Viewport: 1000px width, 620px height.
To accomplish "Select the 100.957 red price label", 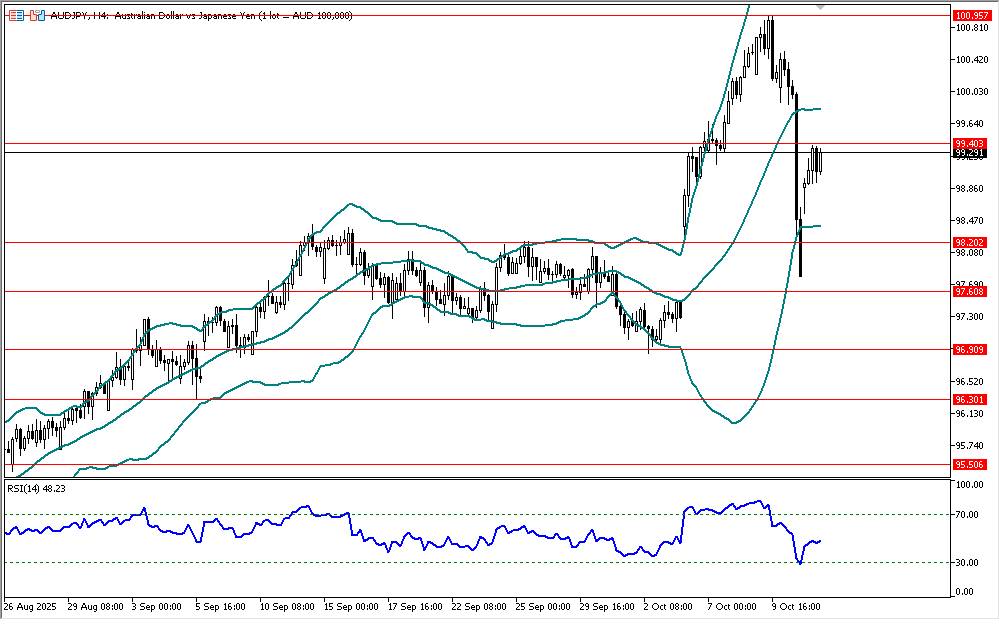I will [x=971, y=16].
